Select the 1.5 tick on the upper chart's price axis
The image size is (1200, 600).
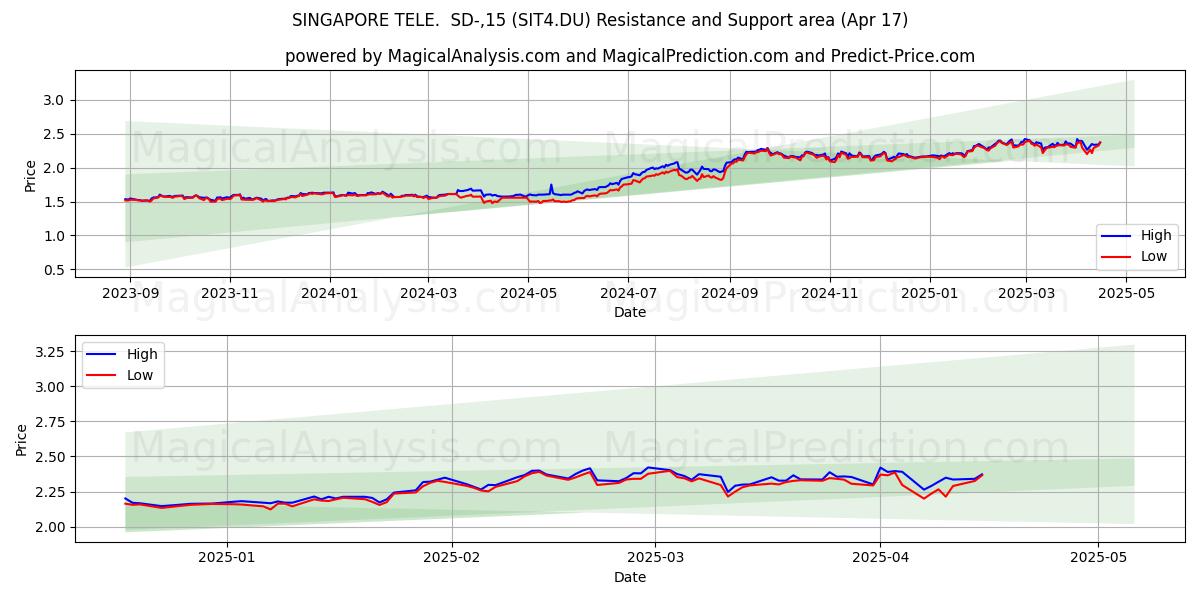pyautogui.click(x=54, y=202)
